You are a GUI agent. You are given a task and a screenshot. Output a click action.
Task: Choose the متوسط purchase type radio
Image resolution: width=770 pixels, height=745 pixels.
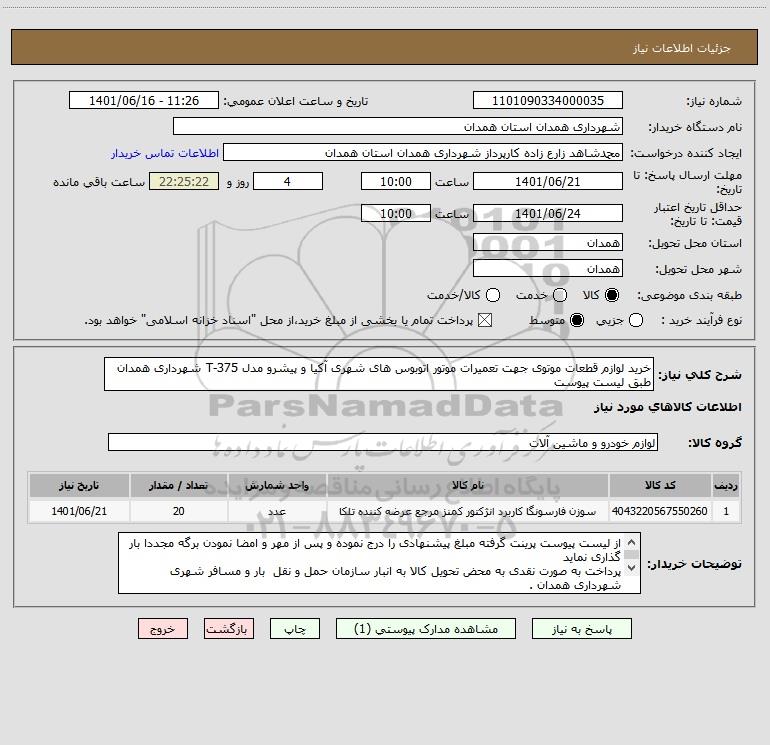(x=577, y=320)
